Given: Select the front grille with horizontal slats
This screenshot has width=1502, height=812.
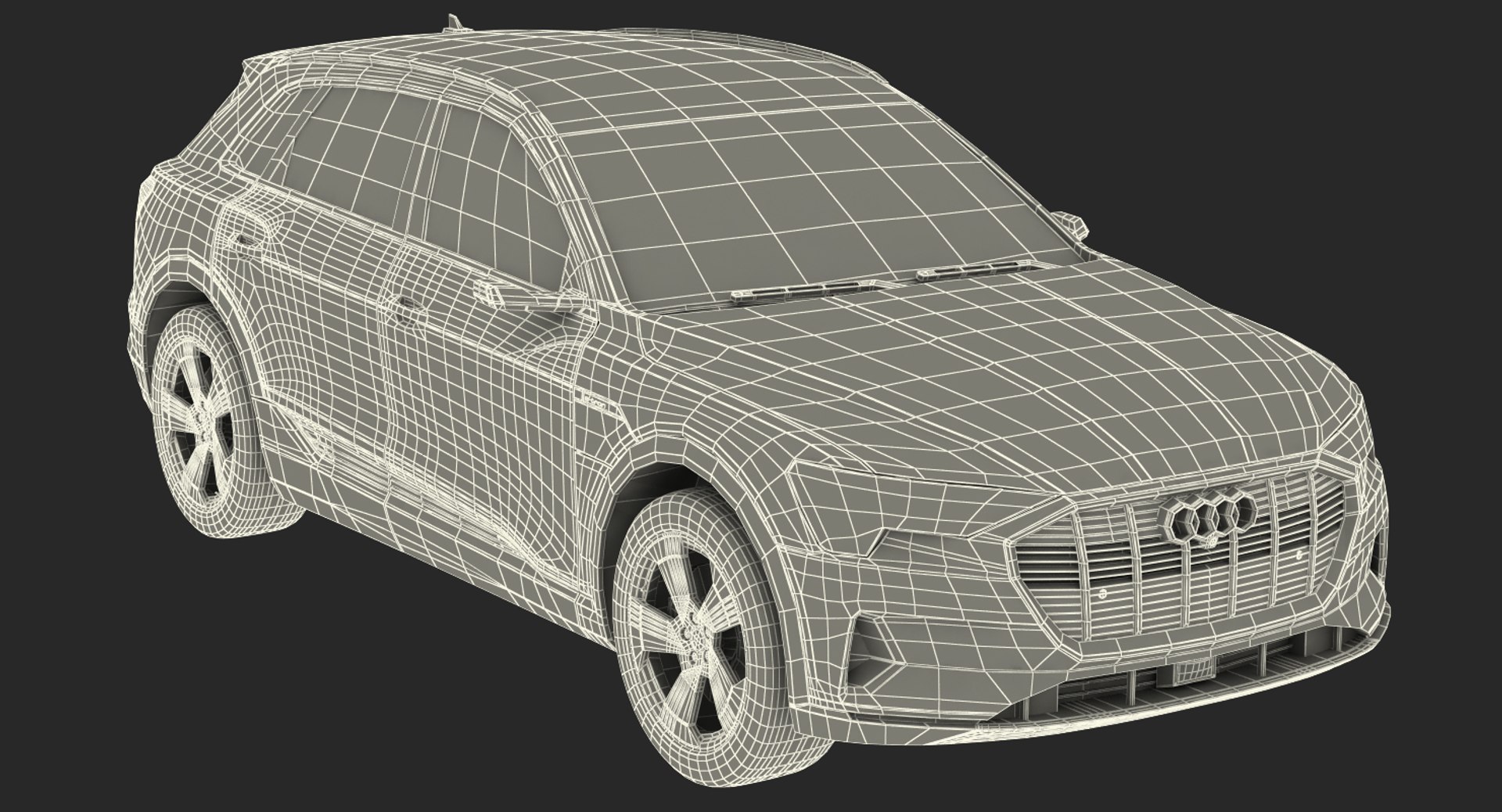Looking at the screenshot, I should point(1181,555).
